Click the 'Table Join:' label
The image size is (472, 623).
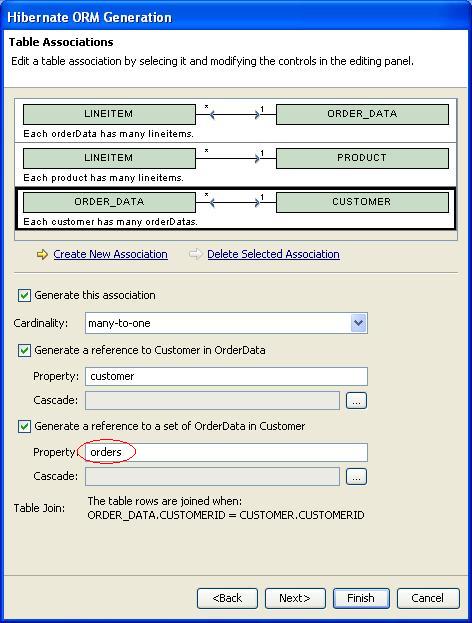tap(39, 508)
